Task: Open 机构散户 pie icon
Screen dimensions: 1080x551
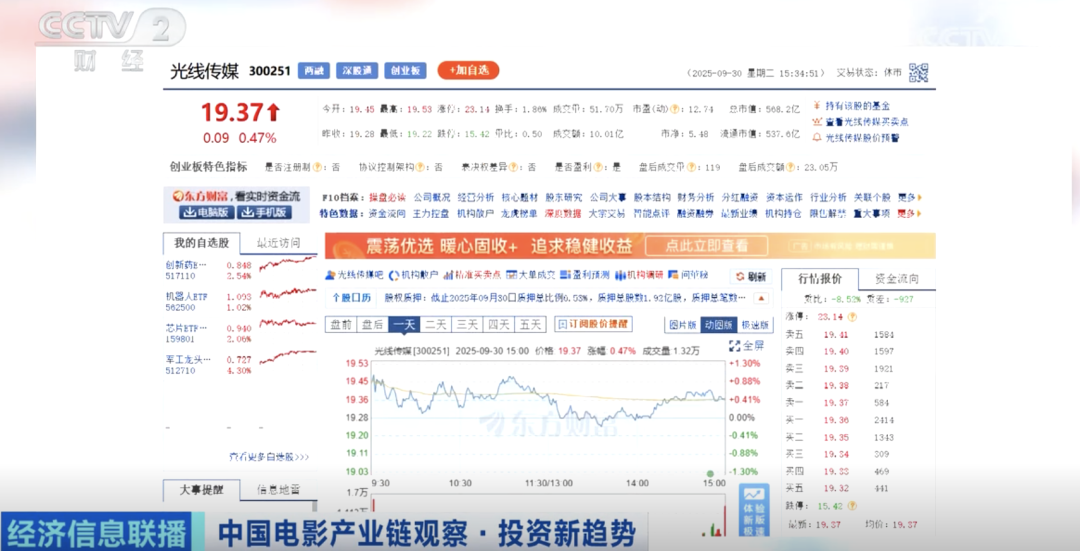Action: click(x=394, y=275)
